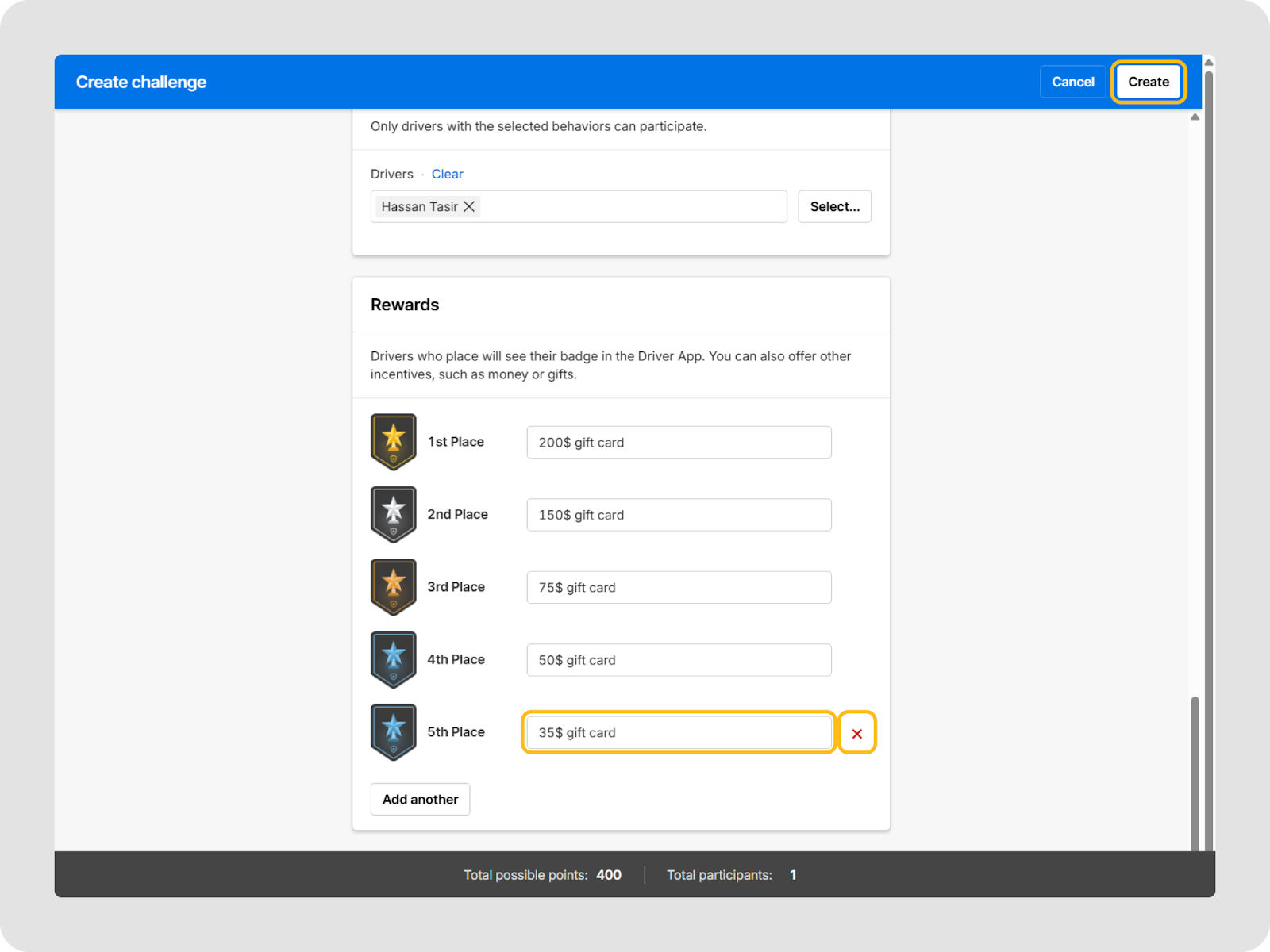Screen dimensions: 1270x952
Task: Click the 50$ gift card input
Action: coord(679,660)
